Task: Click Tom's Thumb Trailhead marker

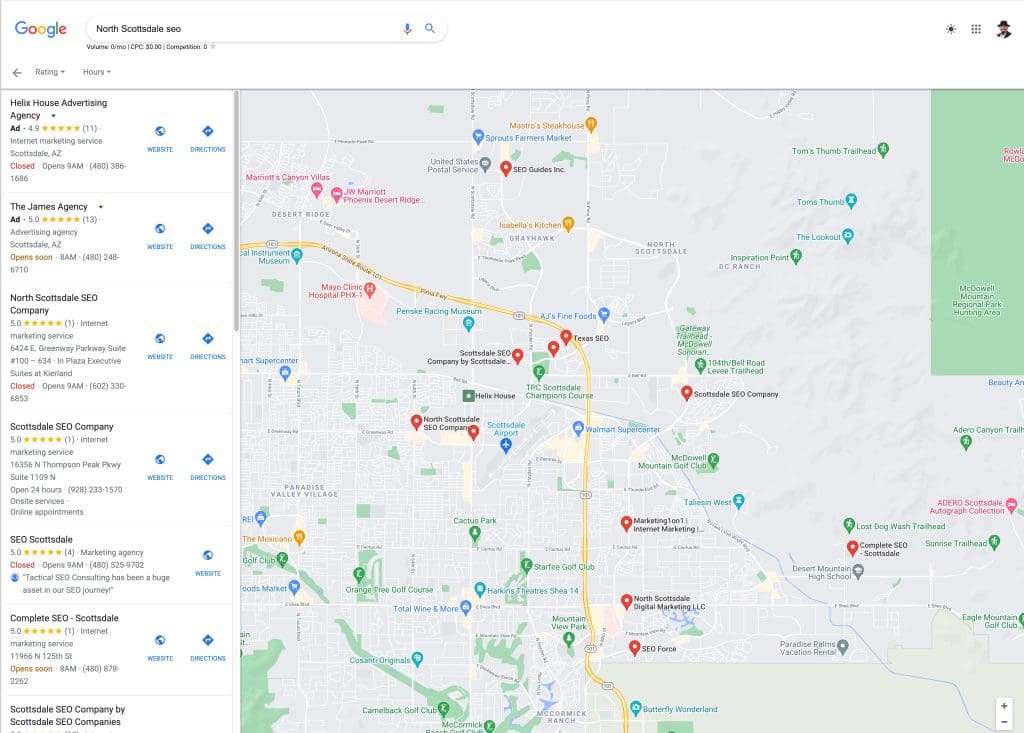Action: [883, 150]
